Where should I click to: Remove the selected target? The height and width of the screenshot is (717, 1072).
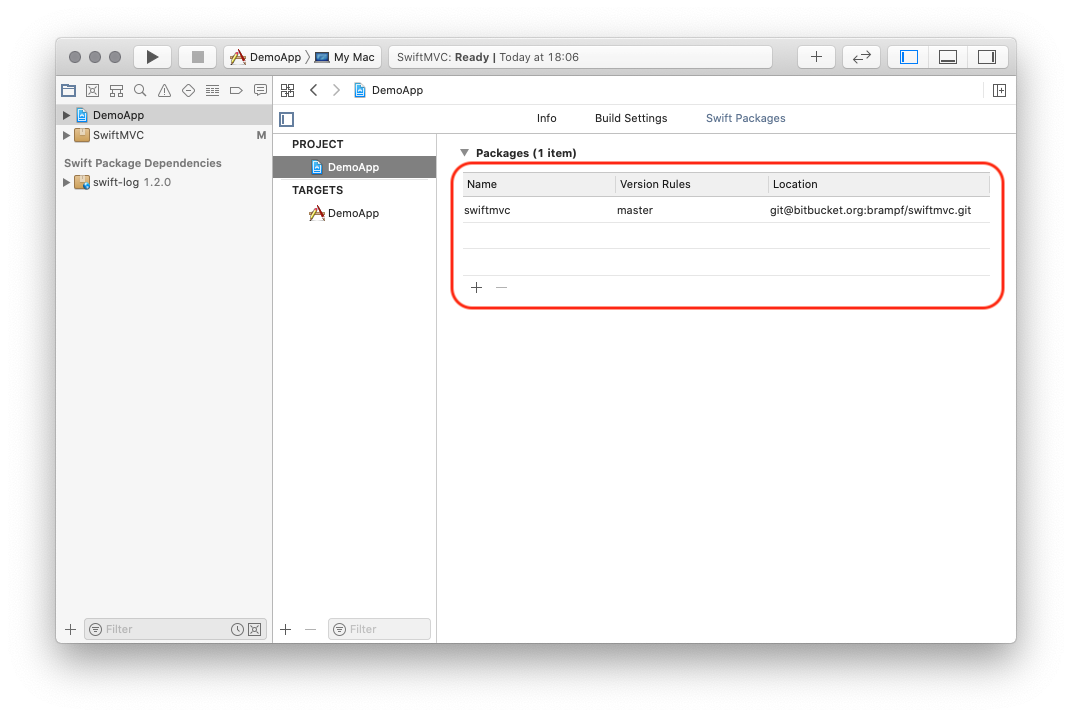click(310, 630)
